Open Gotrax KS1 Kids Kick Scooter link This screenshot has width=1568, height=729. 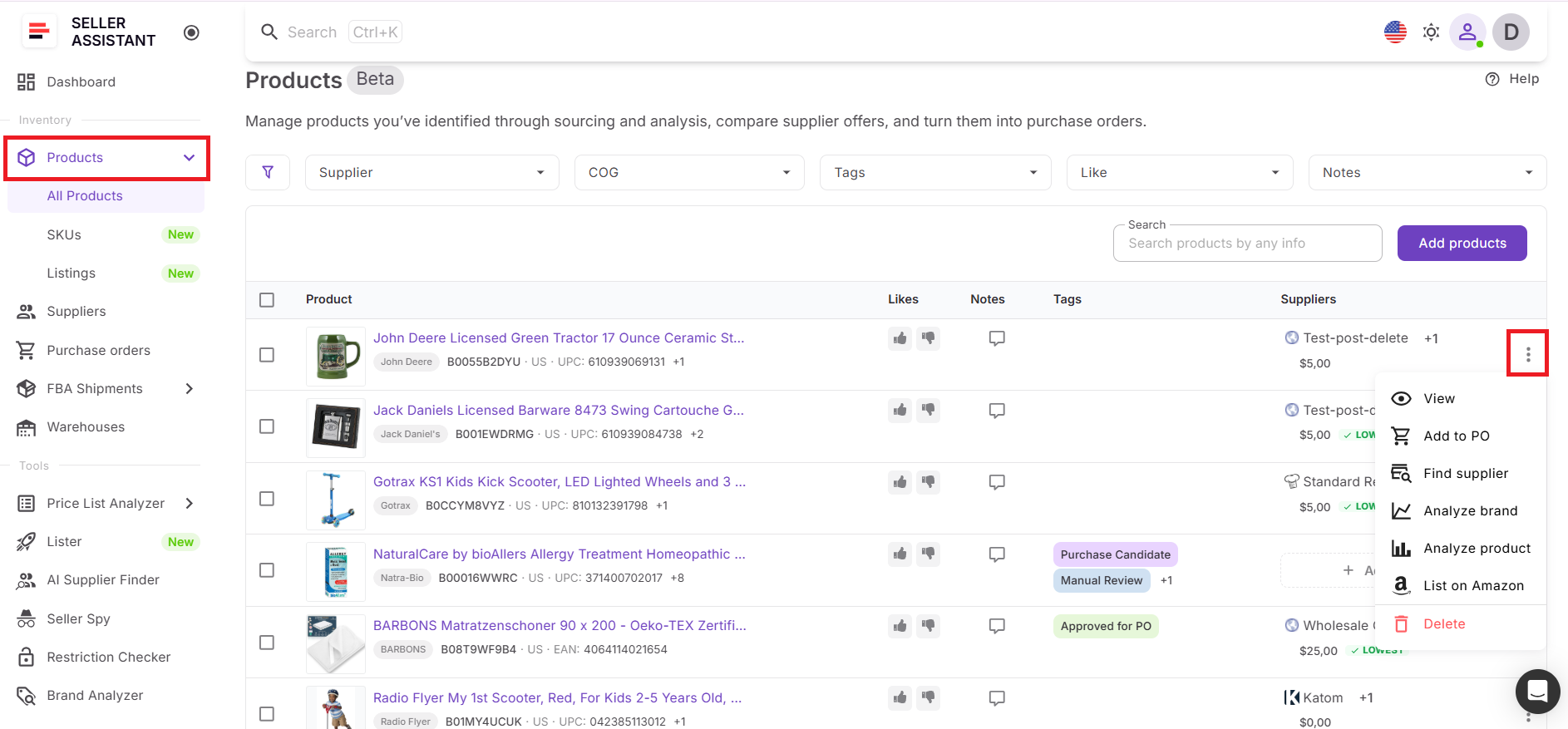point(560,481)
